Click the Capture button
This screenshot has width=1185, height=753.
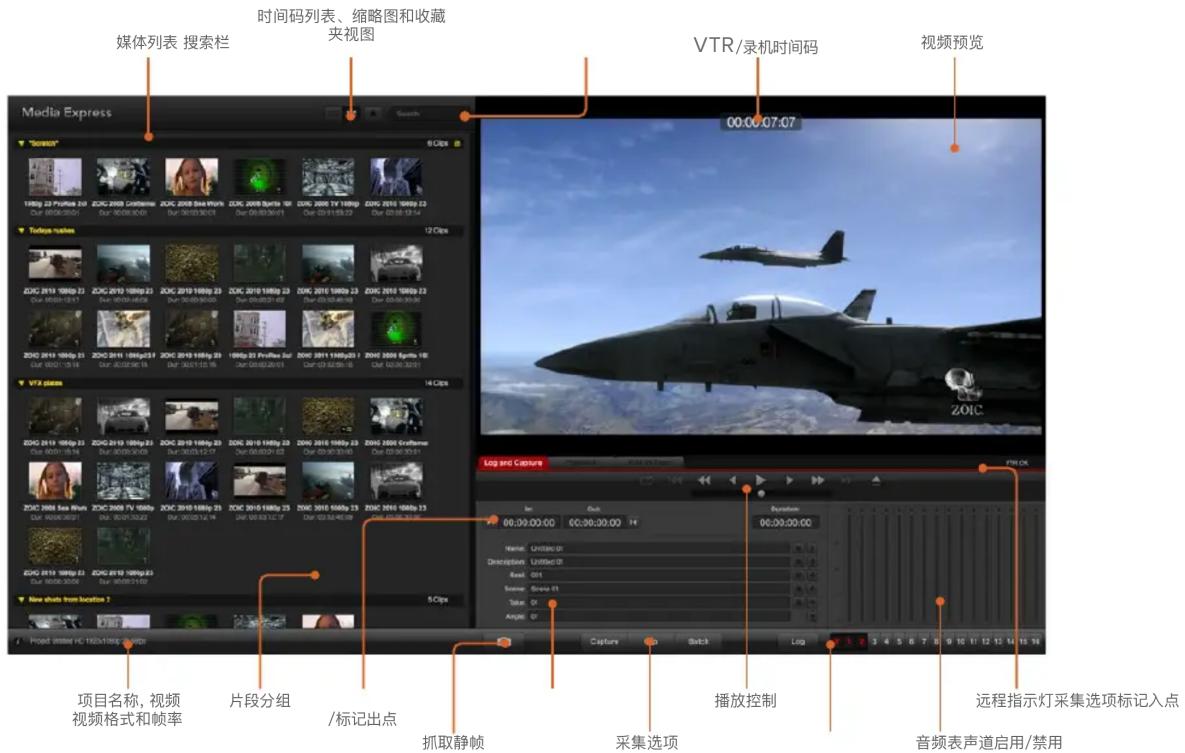605,642
